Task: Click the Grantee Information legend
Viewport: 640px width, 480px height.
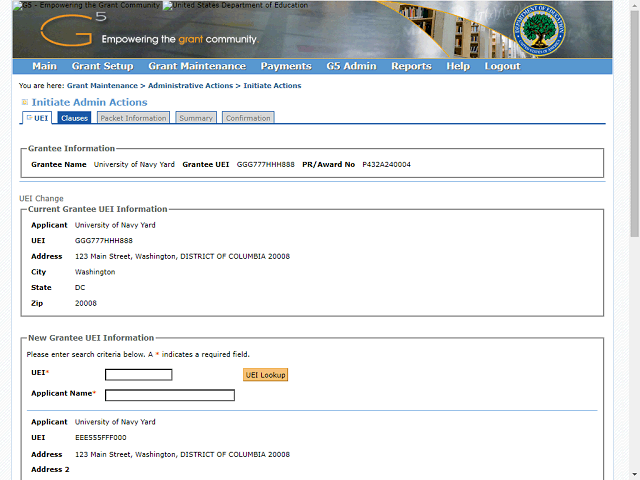Action: (x=71, y=149)
